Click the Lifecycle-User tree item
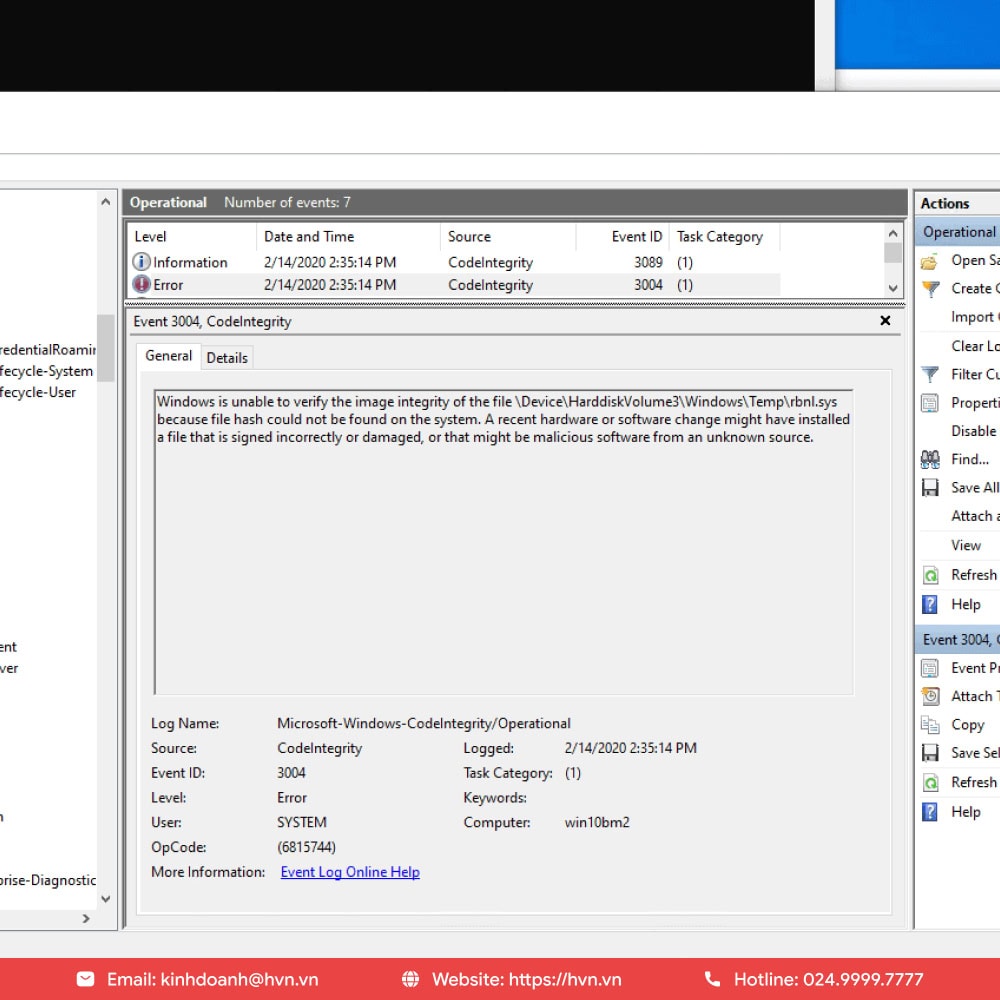The image size is (1000, 1000). (38, 392)
